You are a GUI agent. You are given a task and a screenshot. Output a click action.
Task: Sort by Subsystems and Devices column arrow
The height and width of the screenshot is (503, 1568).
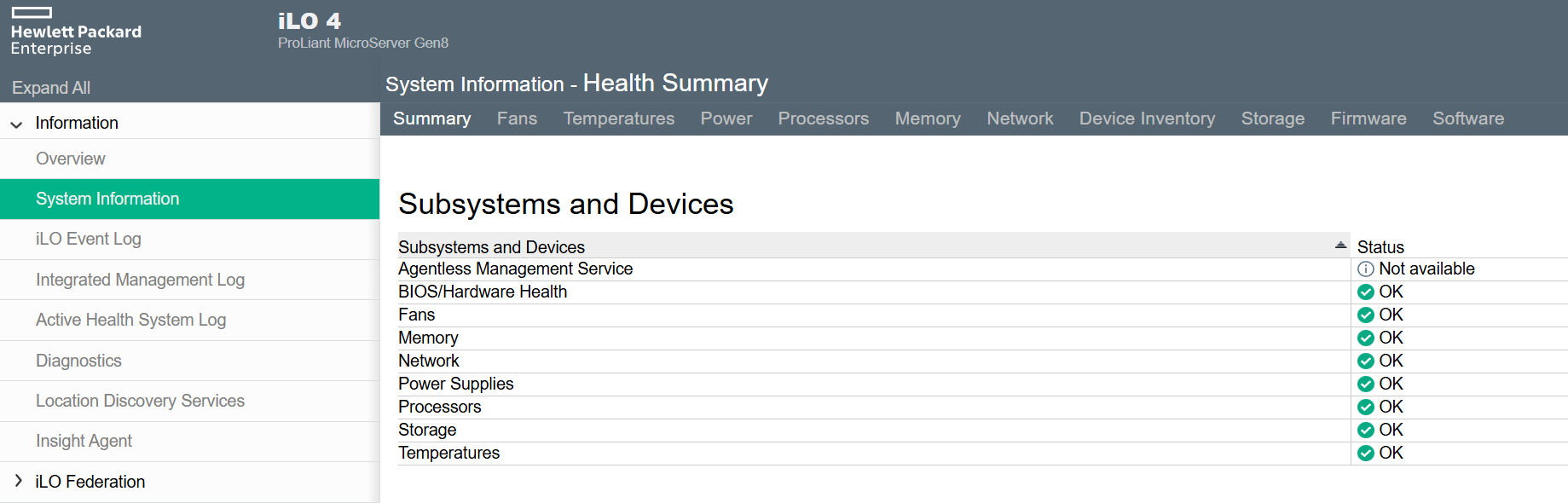click(x=1340, y=246)
